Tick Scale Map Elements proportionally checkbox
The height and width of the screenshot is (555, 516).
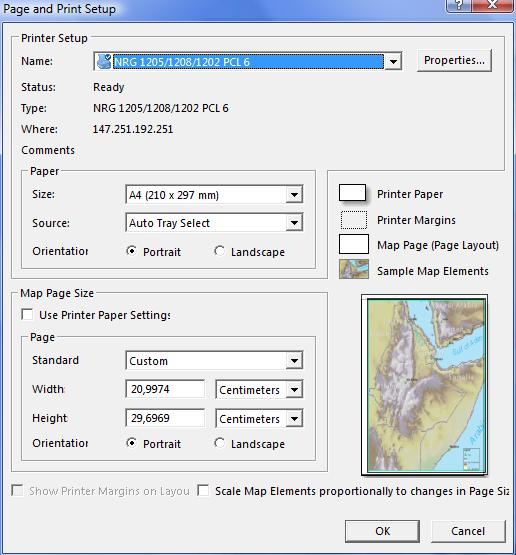click(x=203, y=490)
